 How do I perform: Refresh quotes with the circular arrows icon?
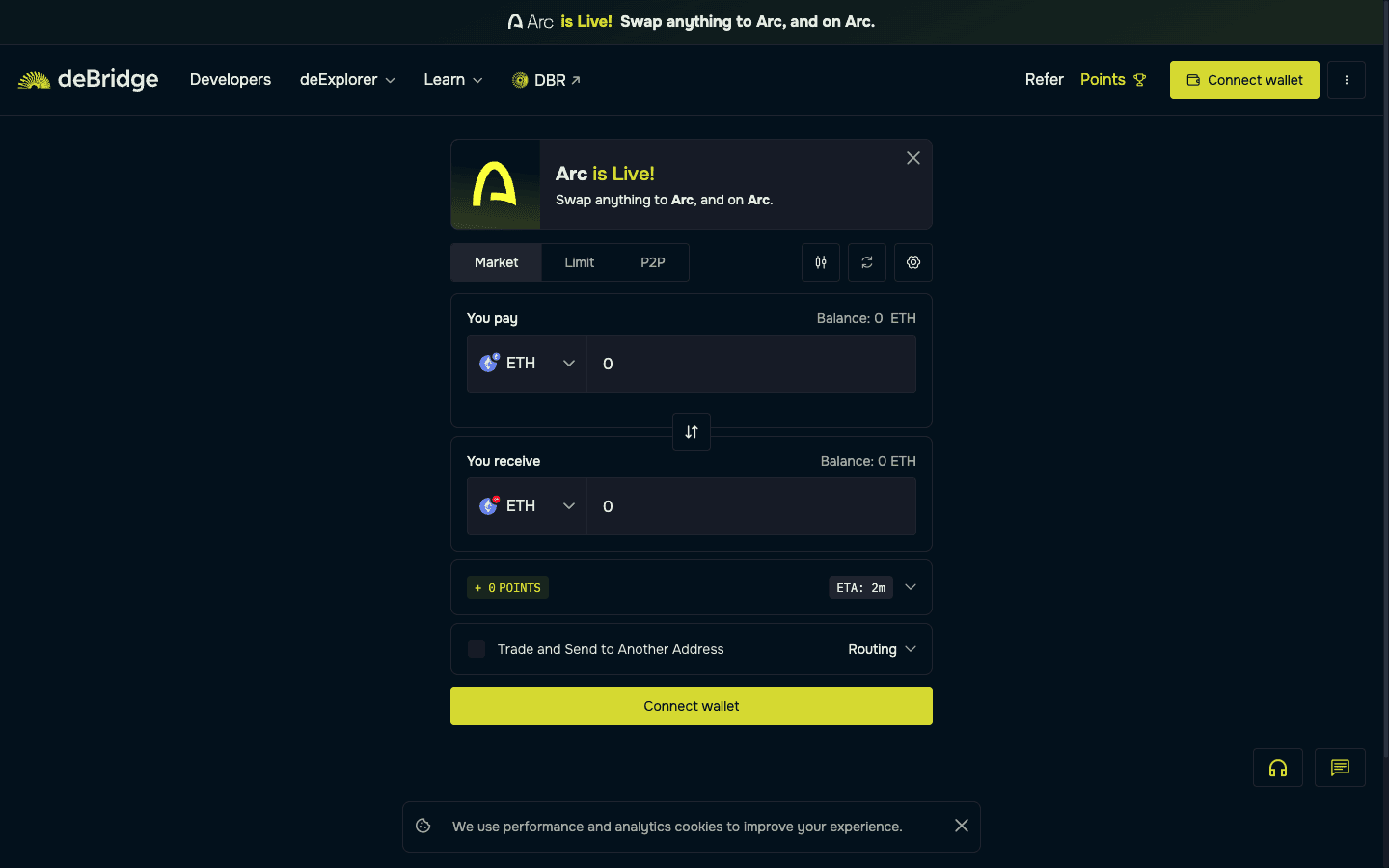[x=867, y=262]
